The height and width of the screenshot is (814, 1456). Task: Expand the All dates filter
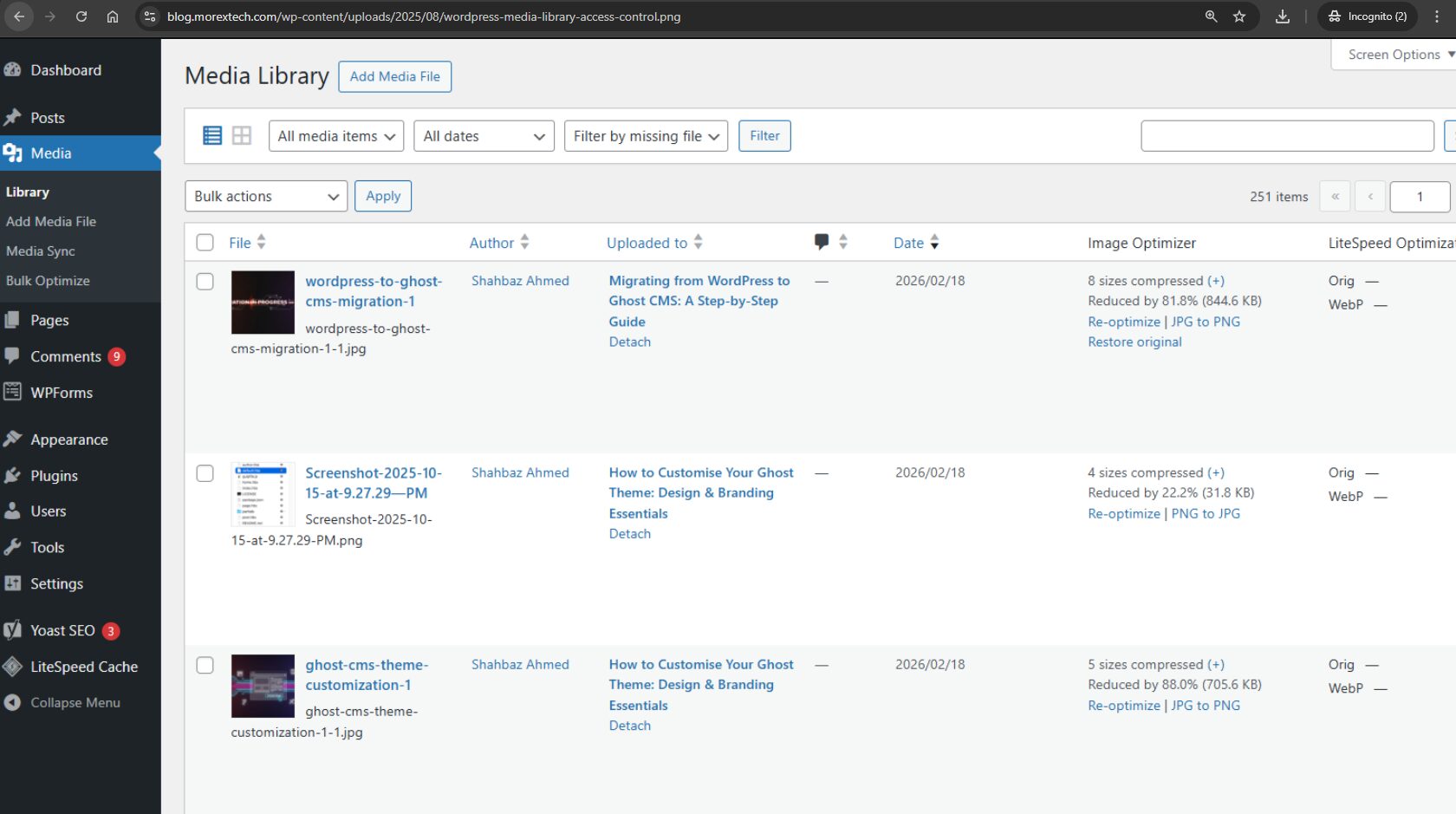point(483,135)
